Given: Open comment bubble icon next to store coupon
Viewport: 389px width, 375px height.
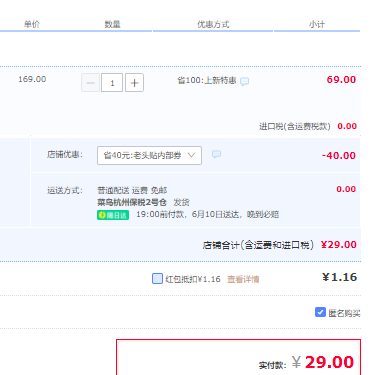Looking at the screenshot, I should click(x=216, y=154).
